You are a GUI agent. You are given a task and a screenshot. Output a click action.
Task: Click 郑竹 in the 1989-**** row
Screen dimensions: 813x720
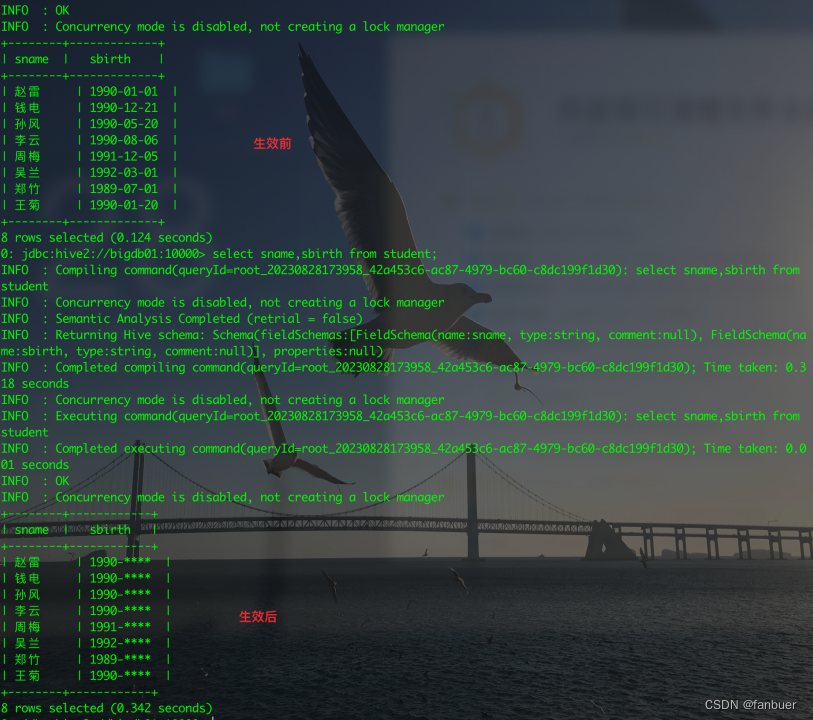(27, 659)
